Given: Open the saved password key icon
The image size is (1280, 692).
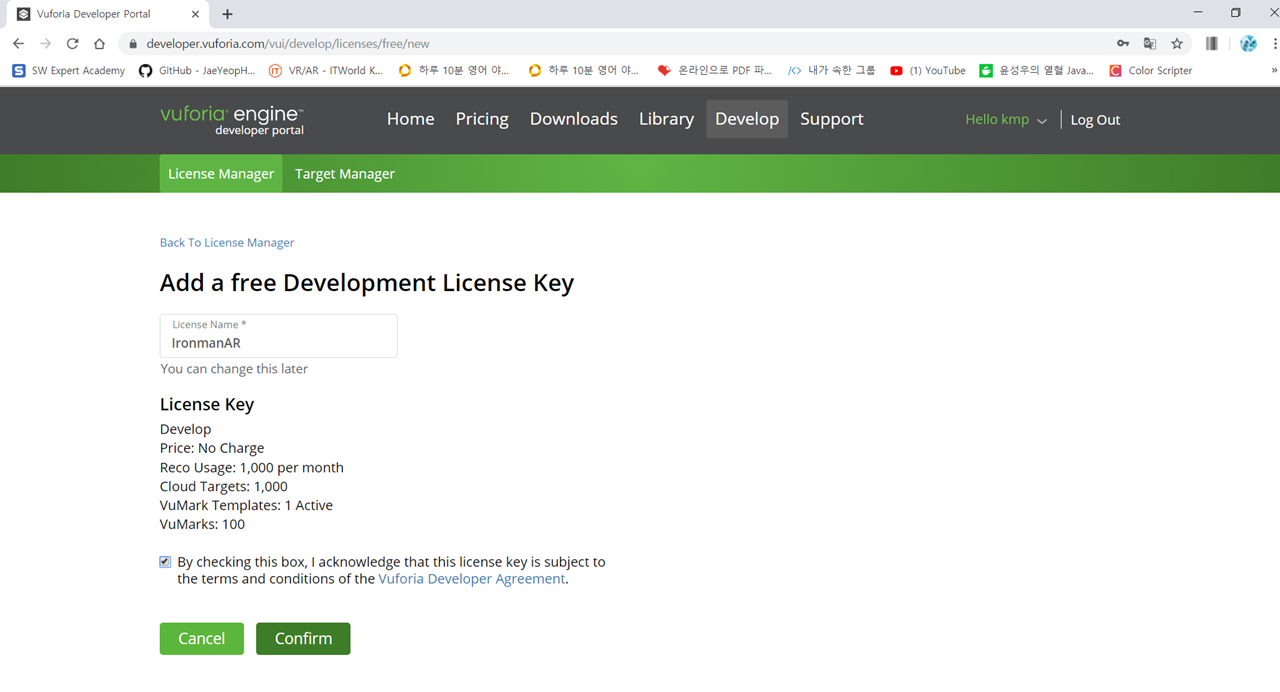Looking at the screenshot, I should coord(1123,44).
